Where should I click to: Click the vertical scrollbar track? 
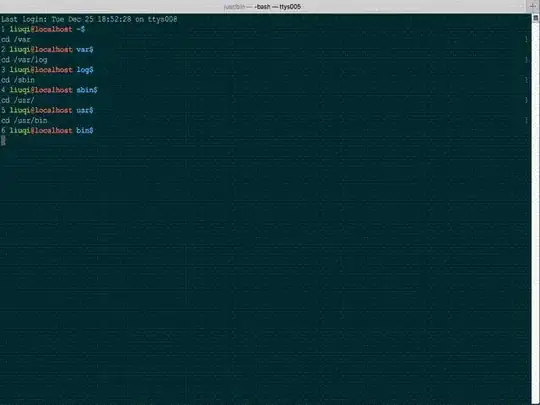(536, 214)
